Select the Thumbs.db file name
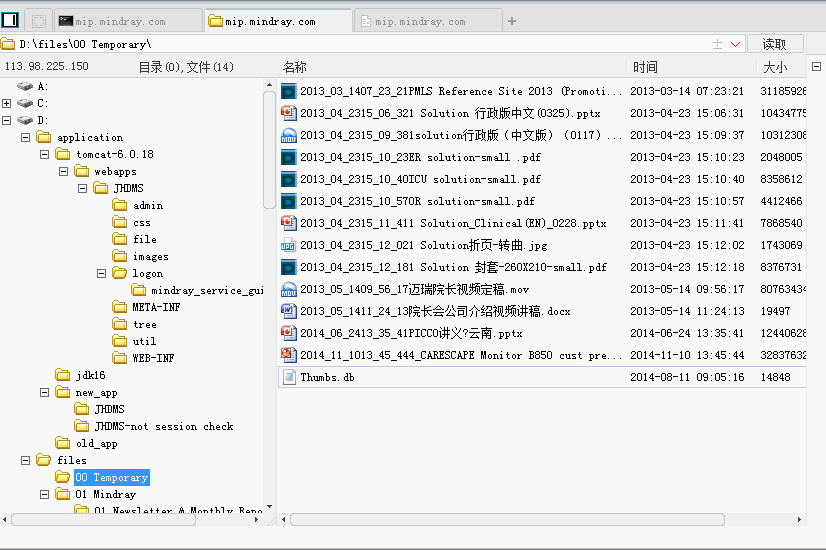 pos(327,377)
